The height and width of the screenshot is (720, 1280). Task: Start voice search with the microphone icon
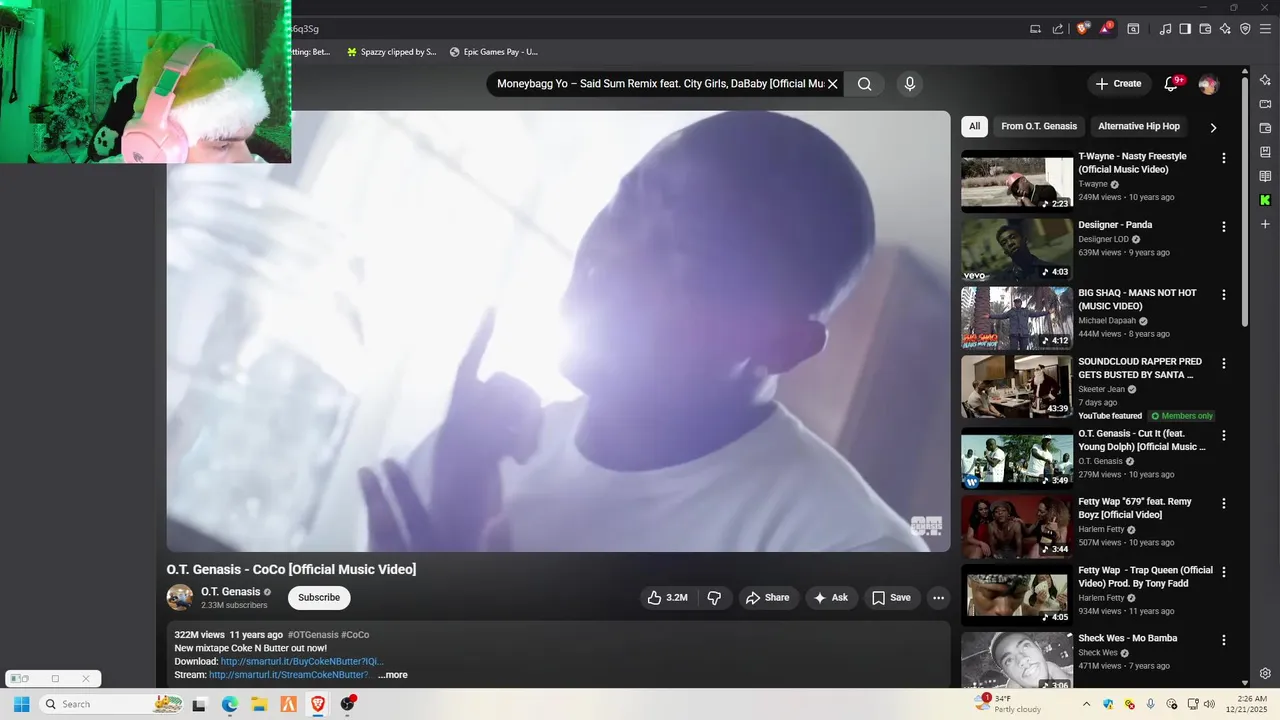[910, 84]
